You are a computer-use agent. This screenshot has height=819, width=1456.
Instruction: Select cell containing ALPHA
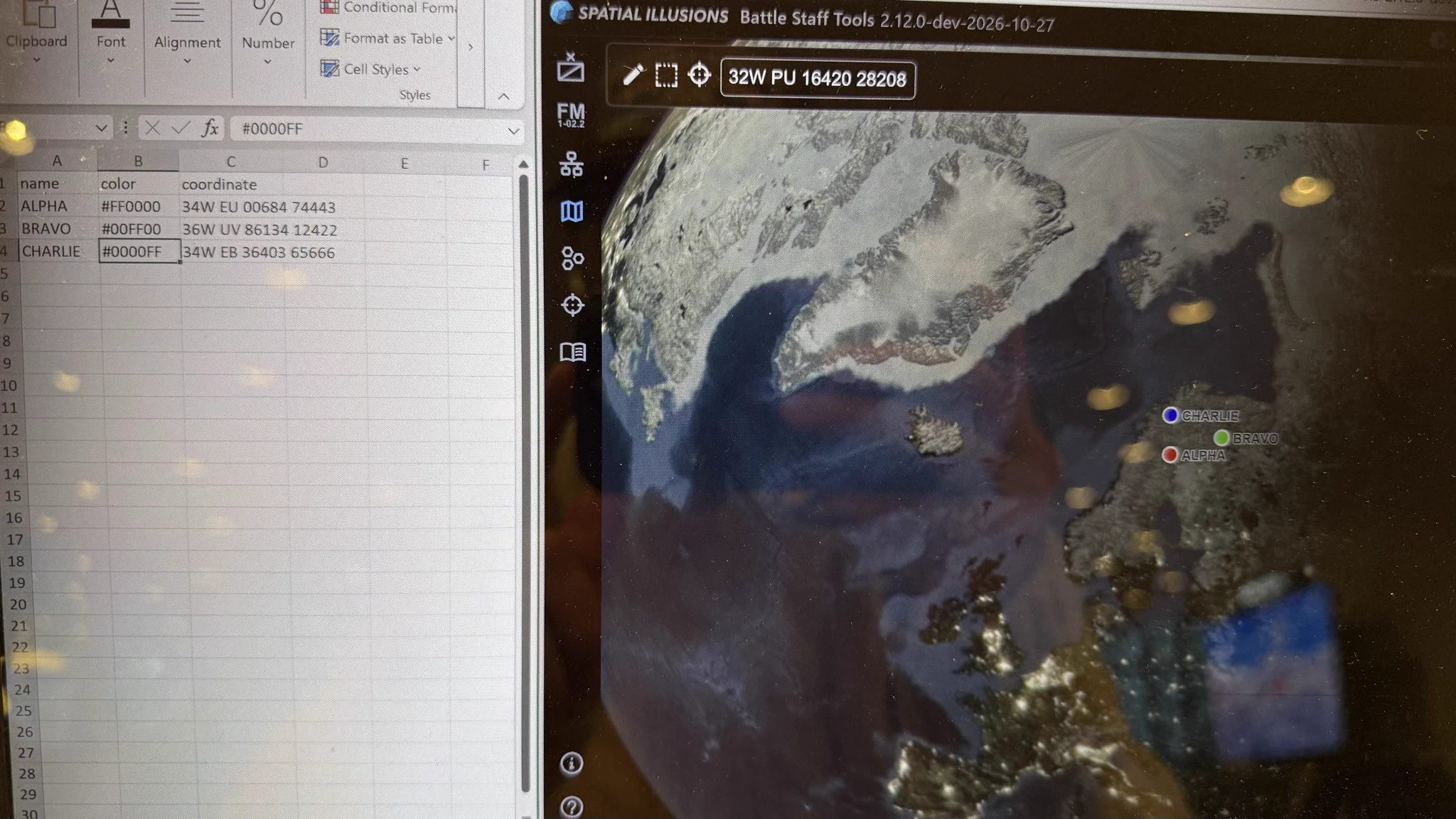(58, 206)
